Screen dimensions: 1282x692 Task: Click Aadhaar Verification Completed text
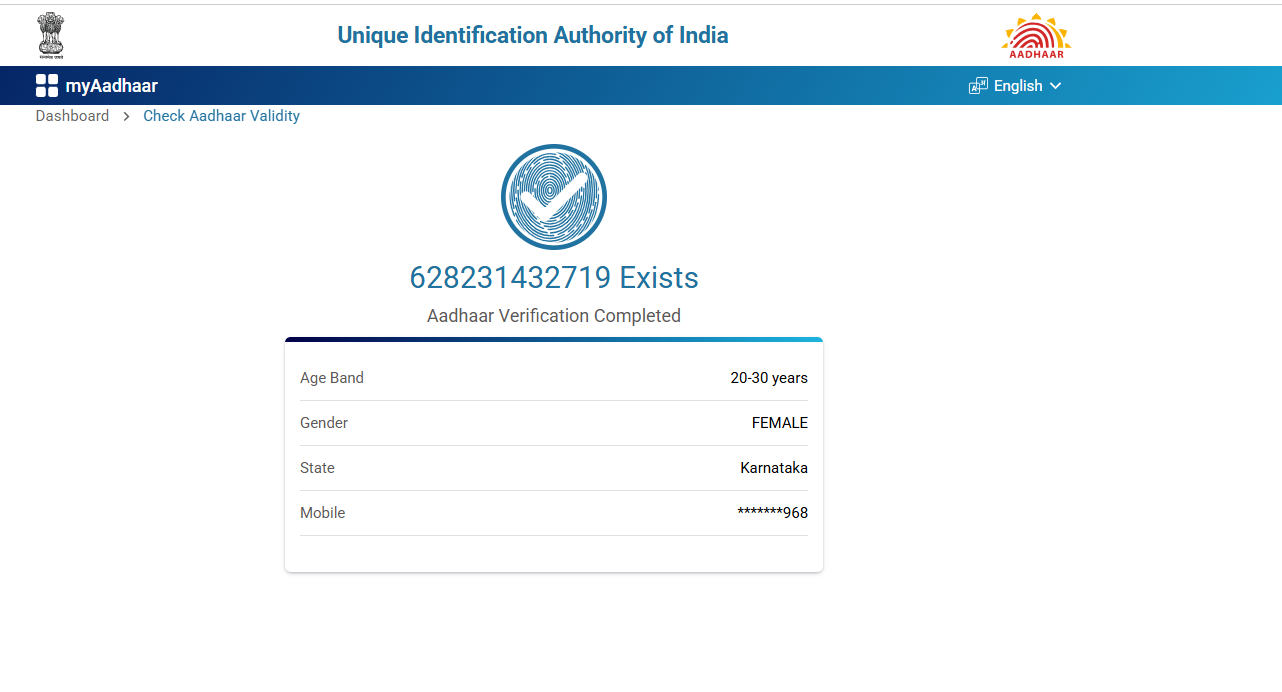(554, 316)
